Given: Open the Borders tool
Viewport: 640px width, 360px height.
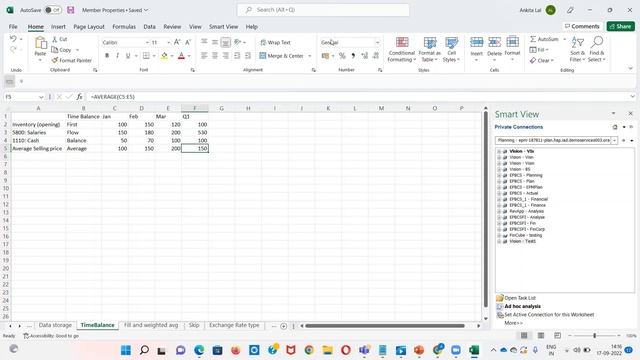Looking at the screenshot, I should pyautogui.click(x=146, y=56).
